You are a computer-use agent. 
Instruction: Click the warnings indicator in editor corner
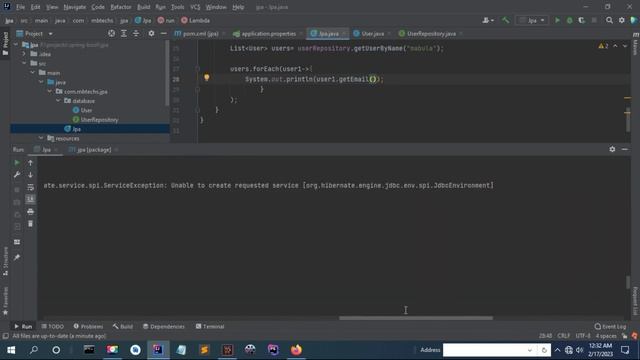tap(603, 46)
